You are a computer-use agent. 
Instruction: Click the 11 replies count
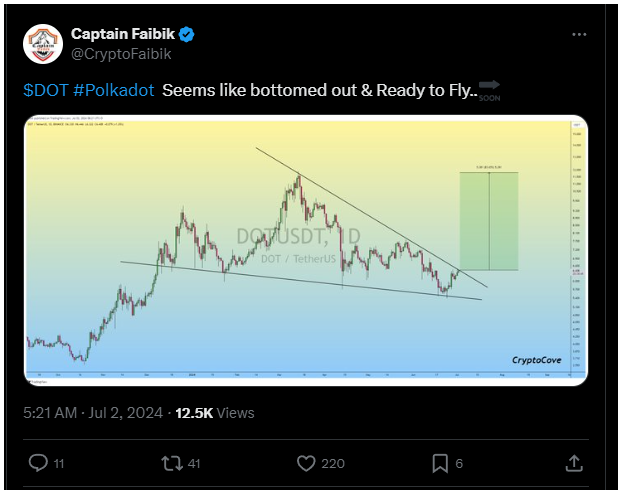(x=59, y=463)
